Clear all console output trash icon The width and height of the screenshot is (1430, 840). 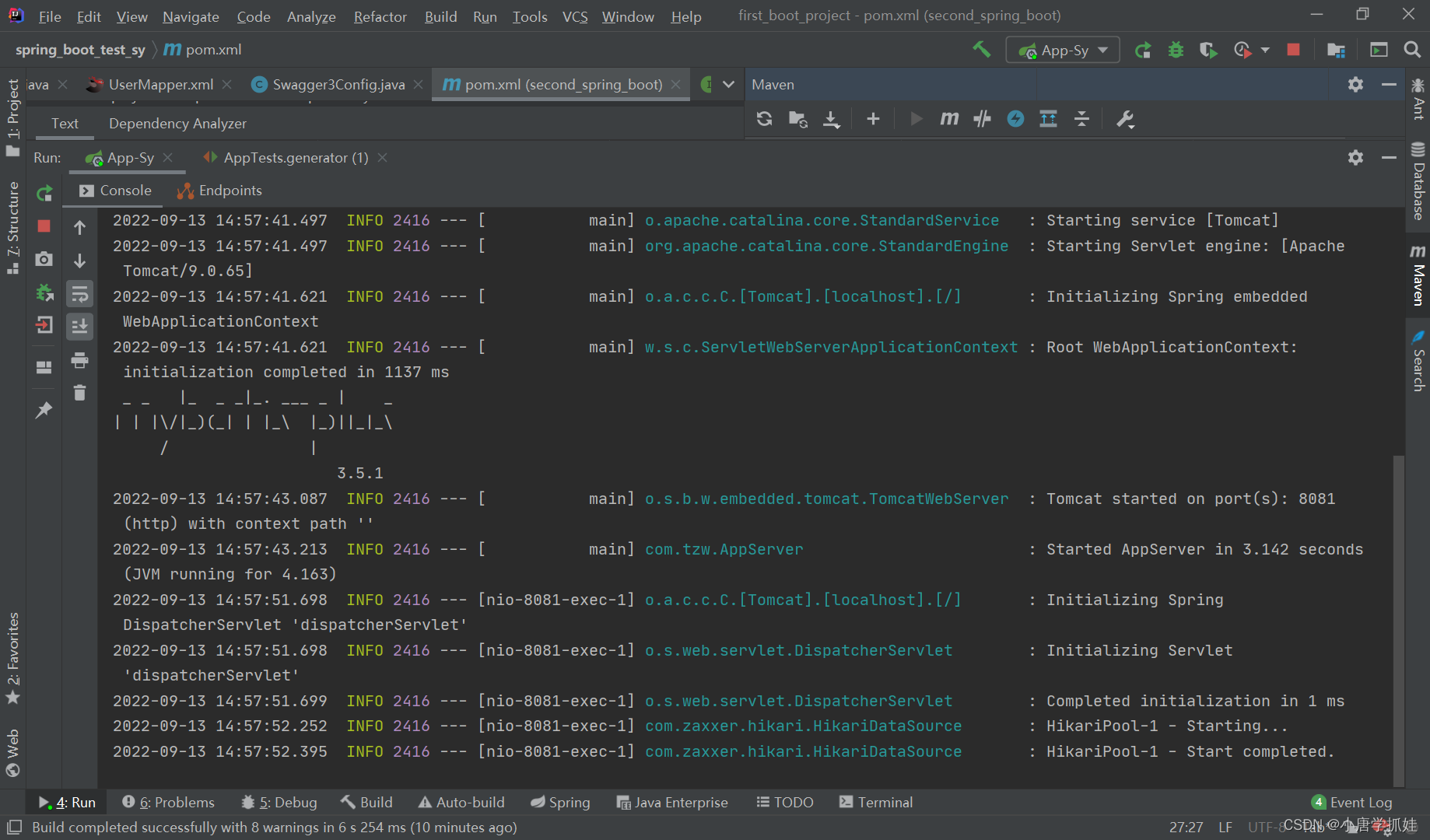tap(79, 393)
